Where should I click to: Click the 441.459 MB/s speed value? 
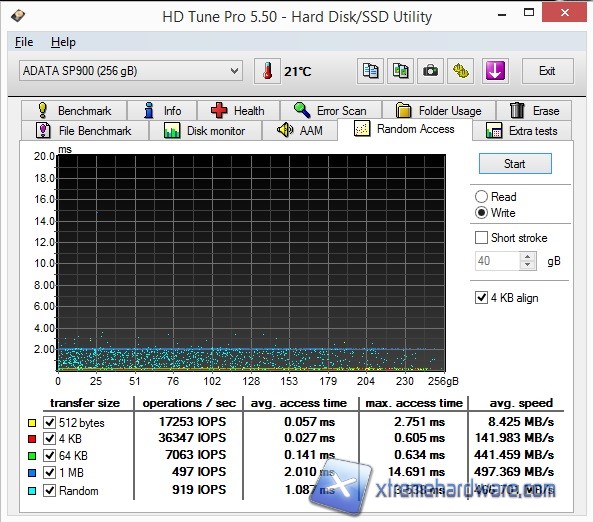point(514,455)
